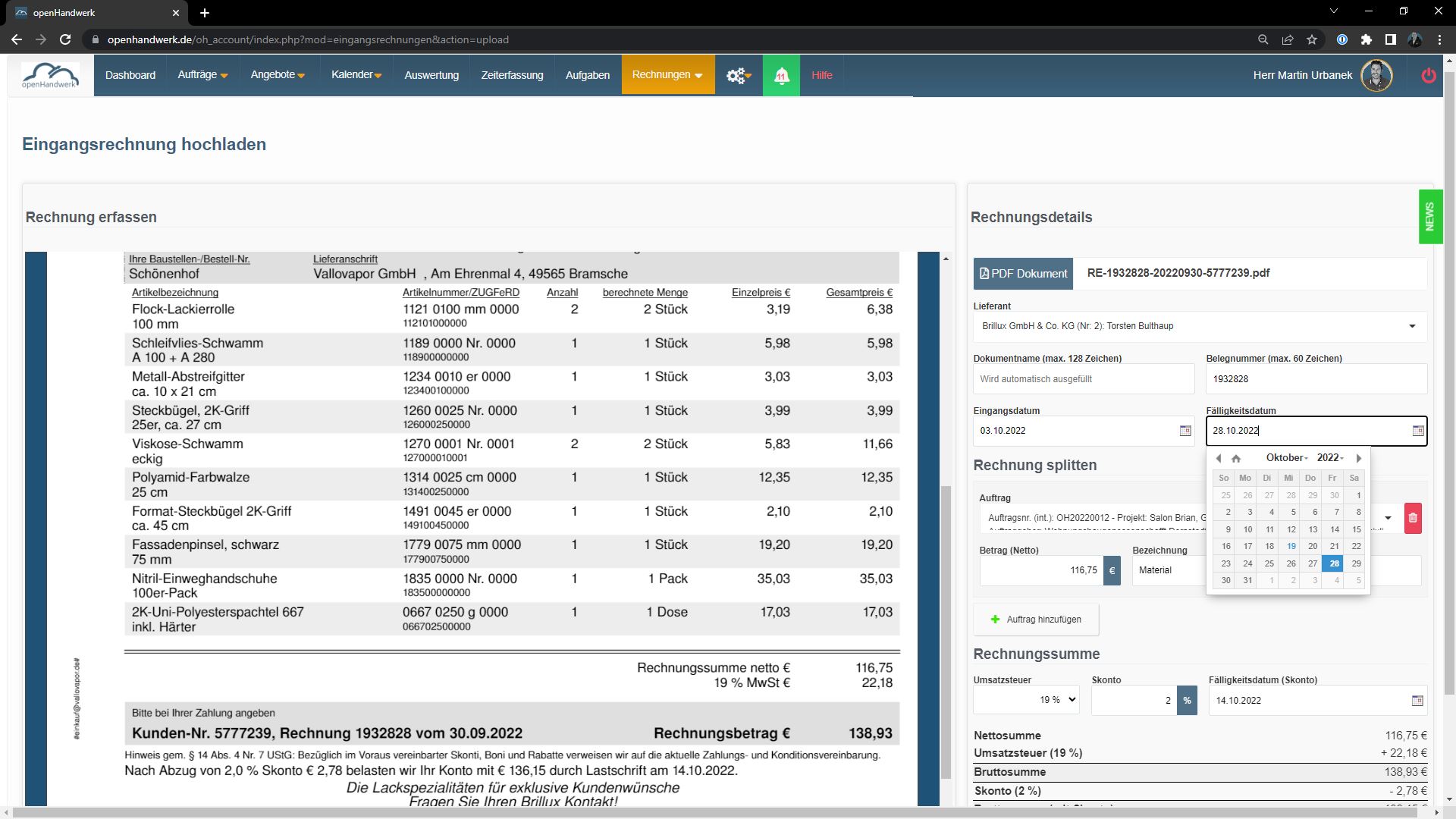Select day 31 in the calendar
Image resolution: width=1456 pixels, height=819 pixels.
click(x=1247, y=580)
